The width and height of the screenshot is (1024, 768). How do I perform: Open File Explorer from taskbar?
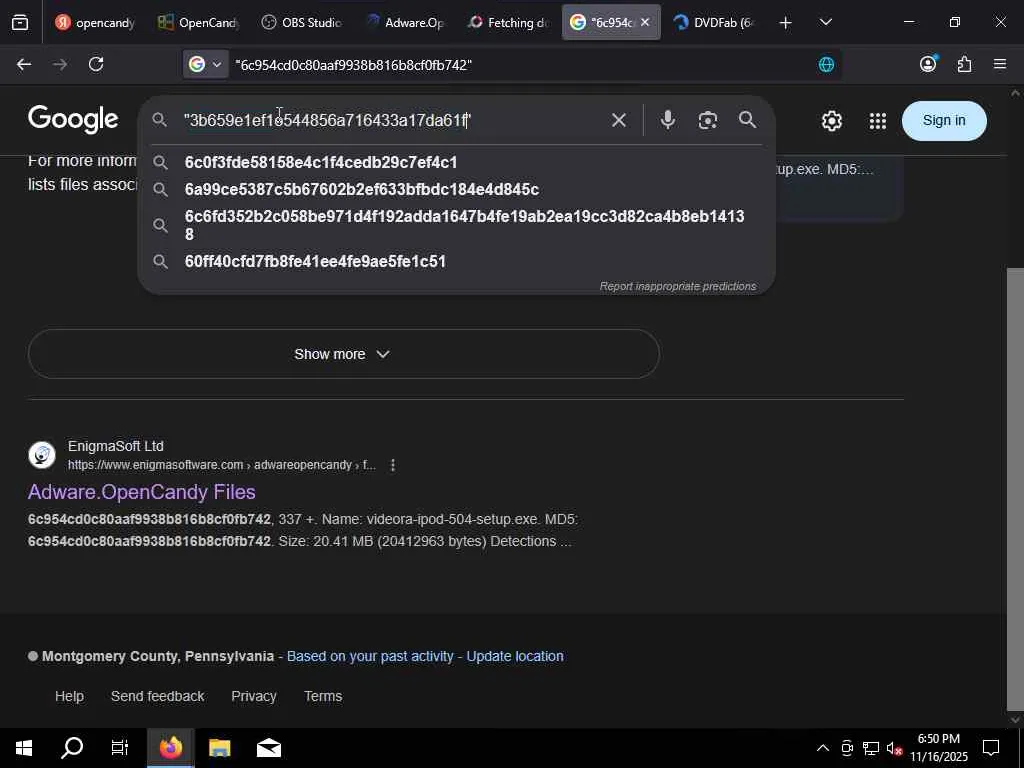point(219,748)
